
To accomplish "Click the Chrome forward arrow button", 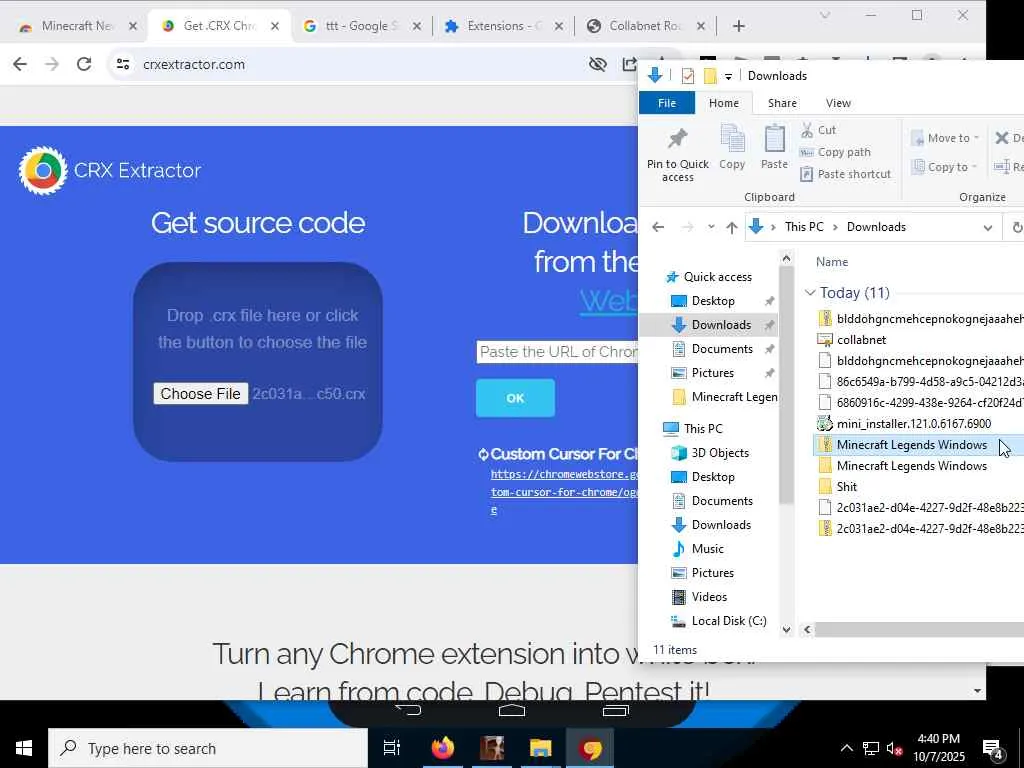I will (52, 64).
